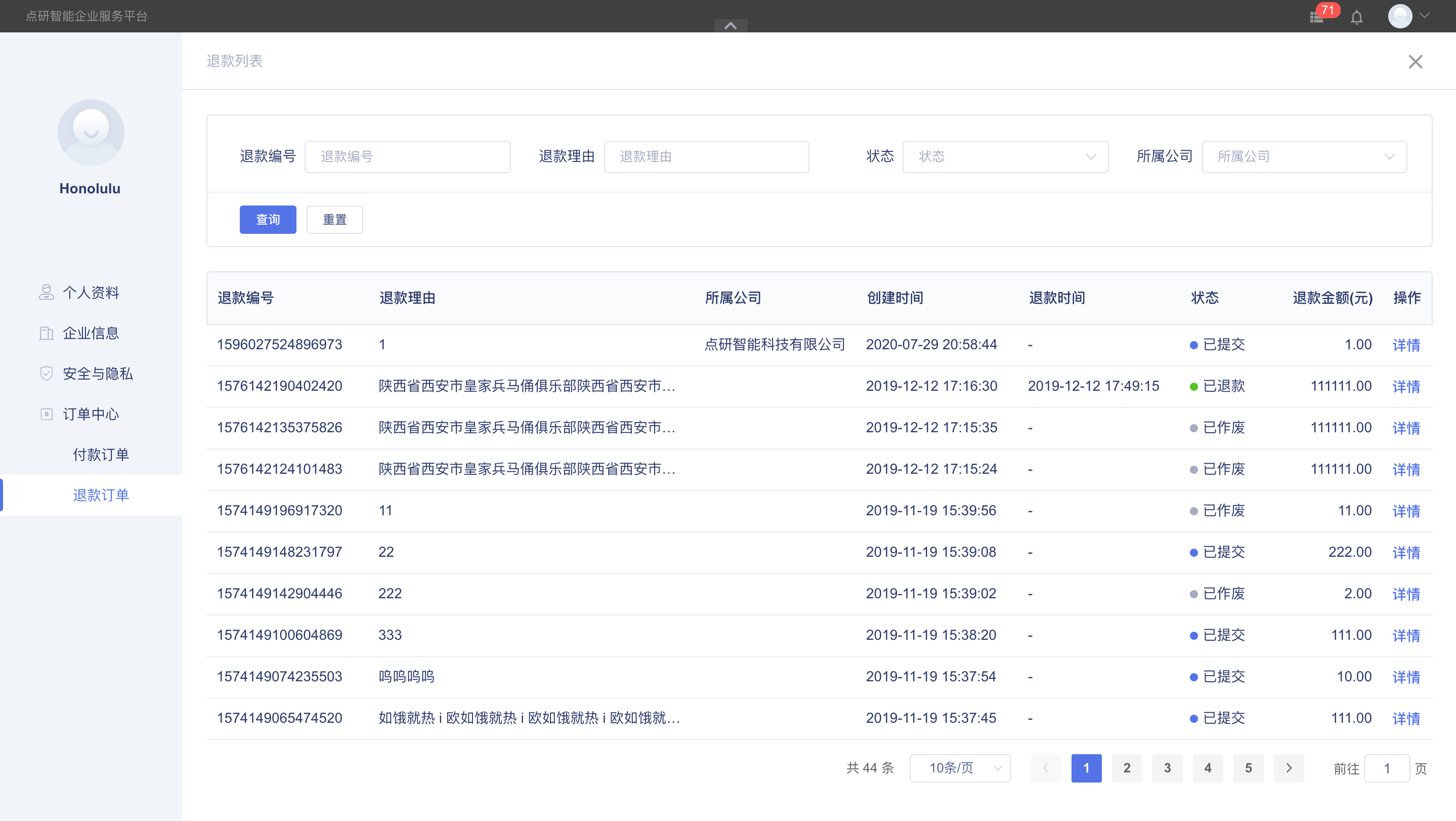Click the 已退款 status cell
This screenshot has height=821, width=1456.
[1218, 386]
